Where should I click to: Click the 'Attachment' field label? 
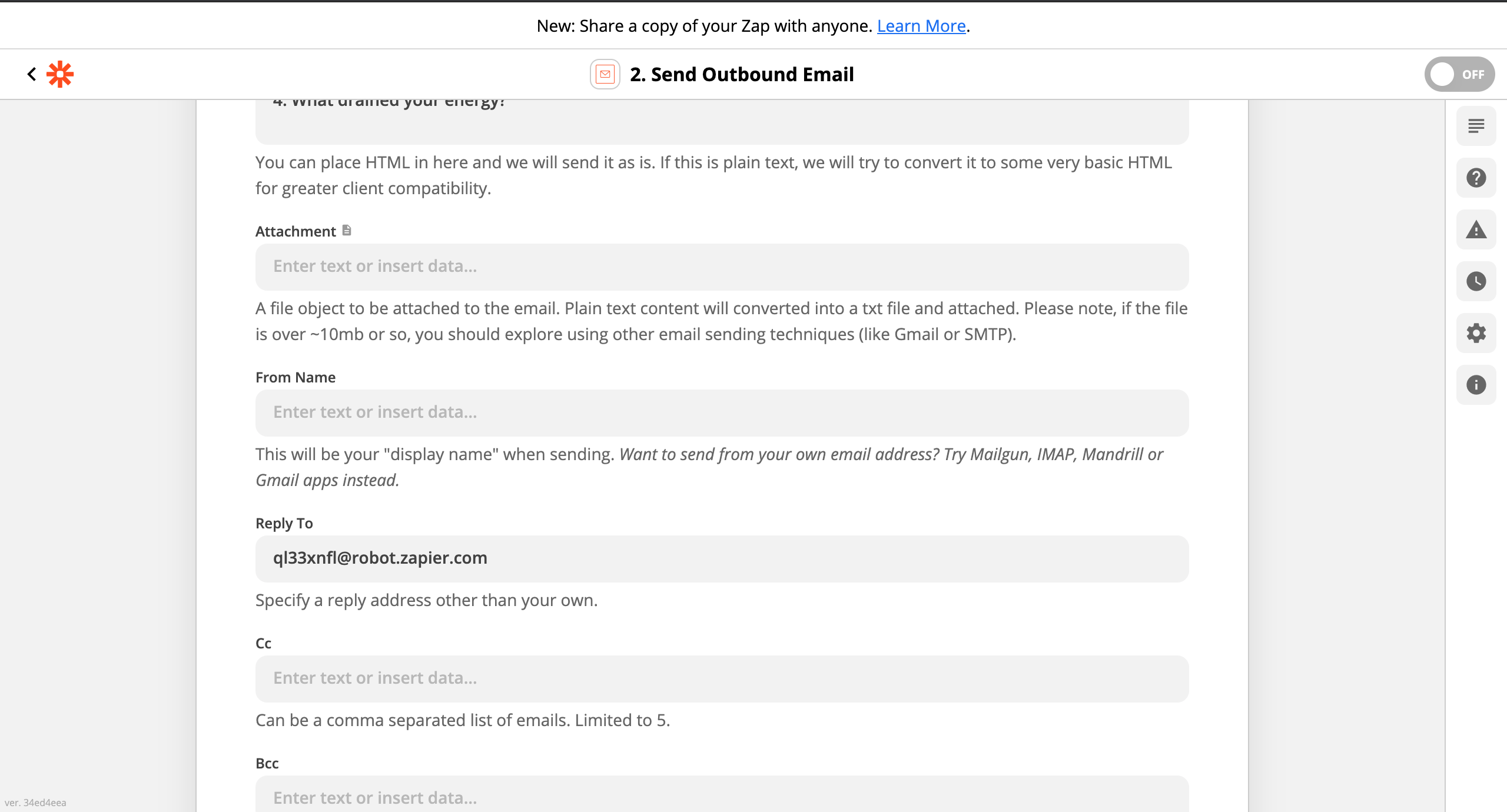coord(296,231)
